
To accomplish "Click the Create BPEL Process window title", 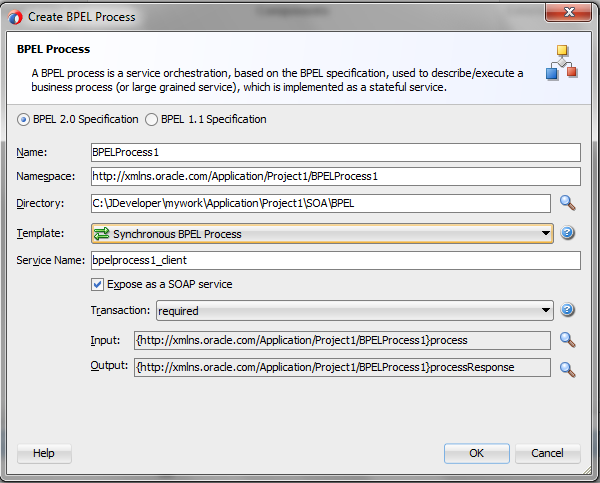I will coord(82,17).
